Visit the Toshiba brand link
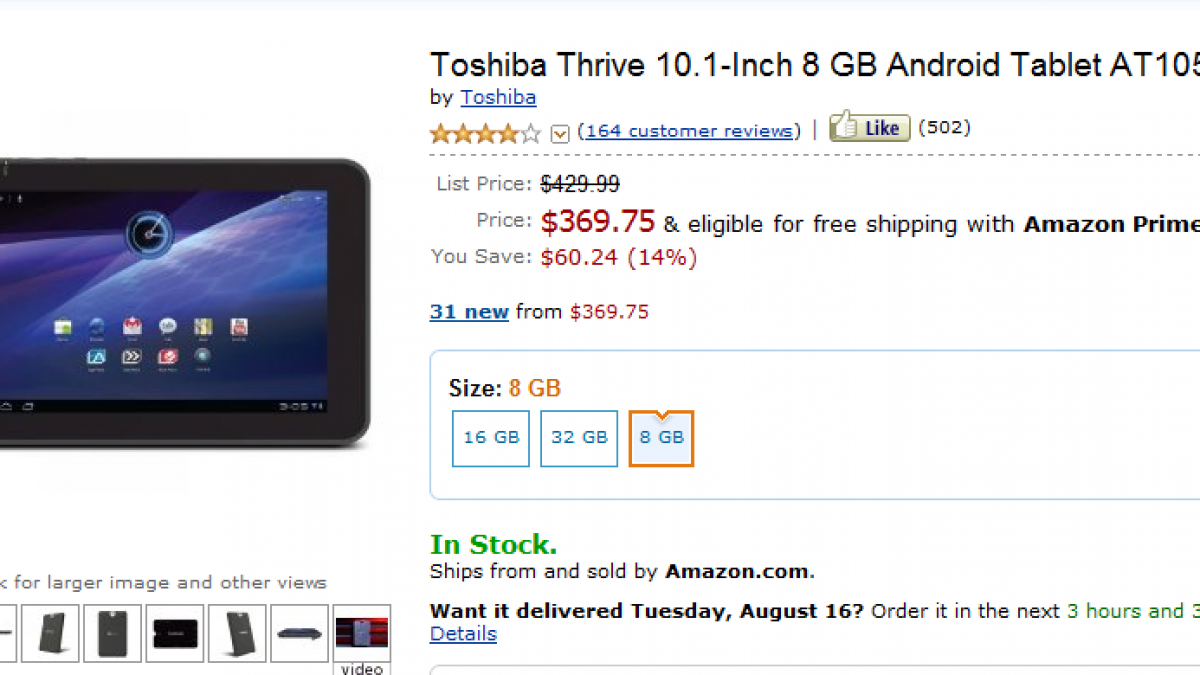This screenshot has width=1200, height=675. 498,97
